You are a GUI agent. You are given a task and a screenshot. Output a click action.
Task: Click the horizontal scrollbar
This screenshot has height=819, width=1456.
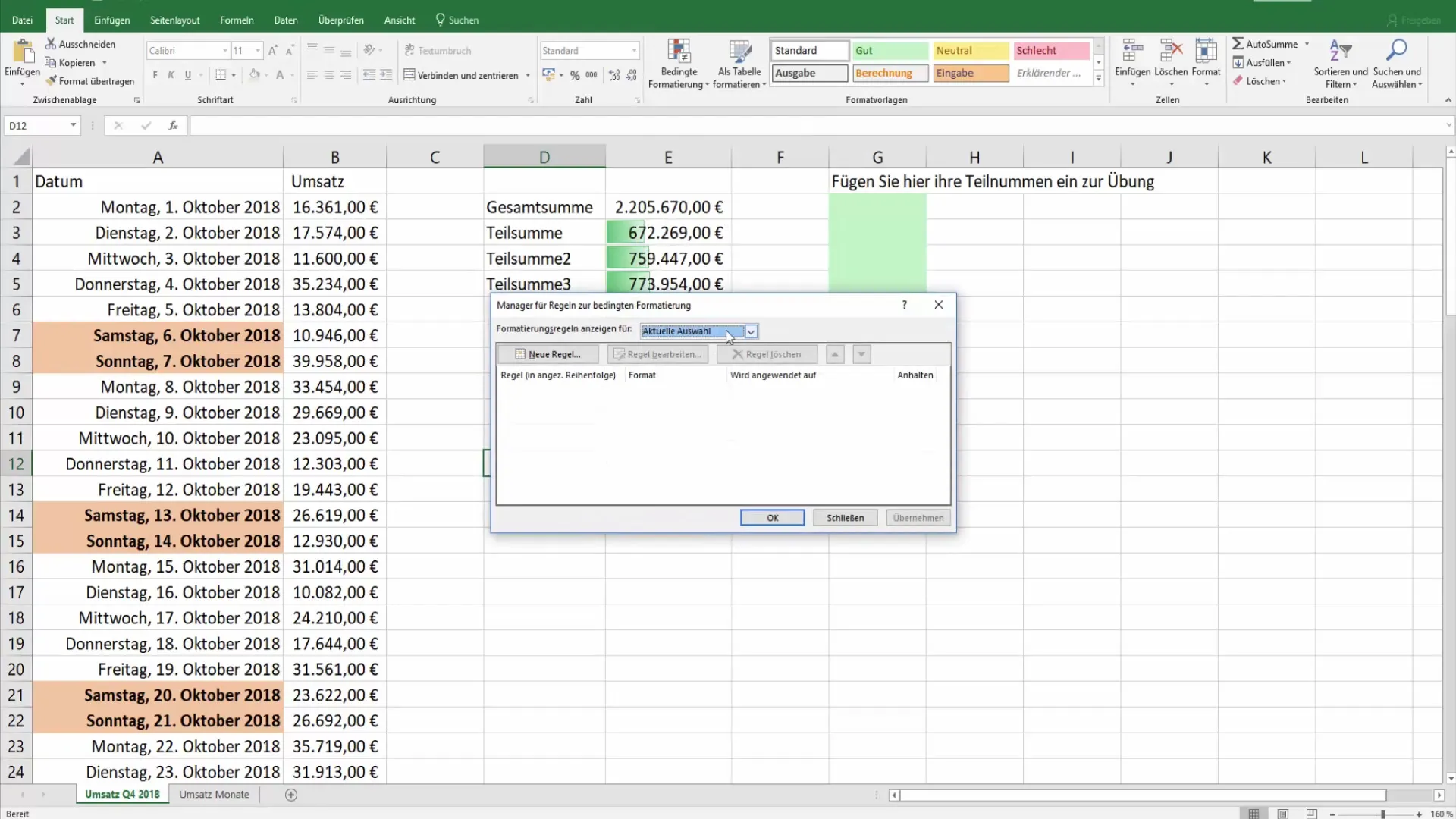1142,795
